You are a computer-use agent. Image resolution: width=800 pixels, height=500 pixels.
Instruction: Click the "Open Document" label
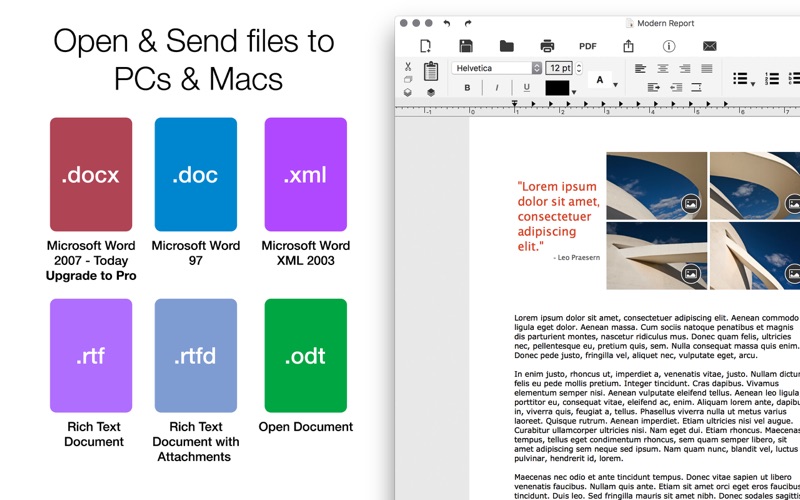306,427
